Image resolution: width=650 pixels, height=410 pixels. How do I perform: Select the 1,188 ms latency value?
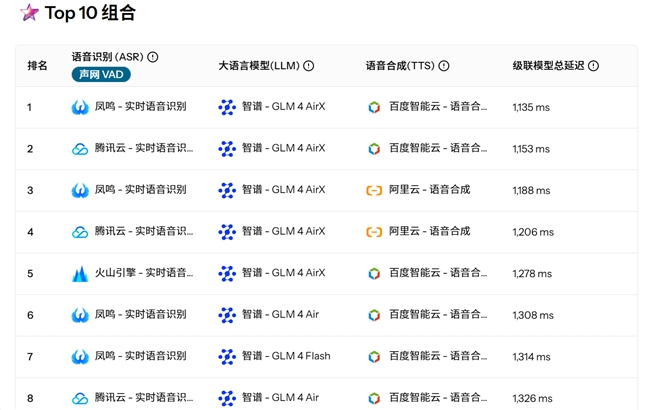[x=531, y=190]
